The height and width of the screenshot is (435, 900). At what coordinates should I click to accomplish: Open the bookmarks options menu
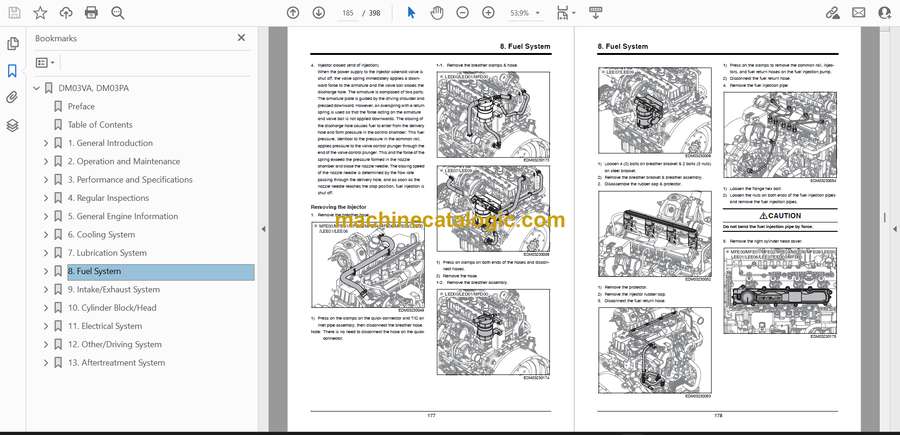(x=45, y=63)
